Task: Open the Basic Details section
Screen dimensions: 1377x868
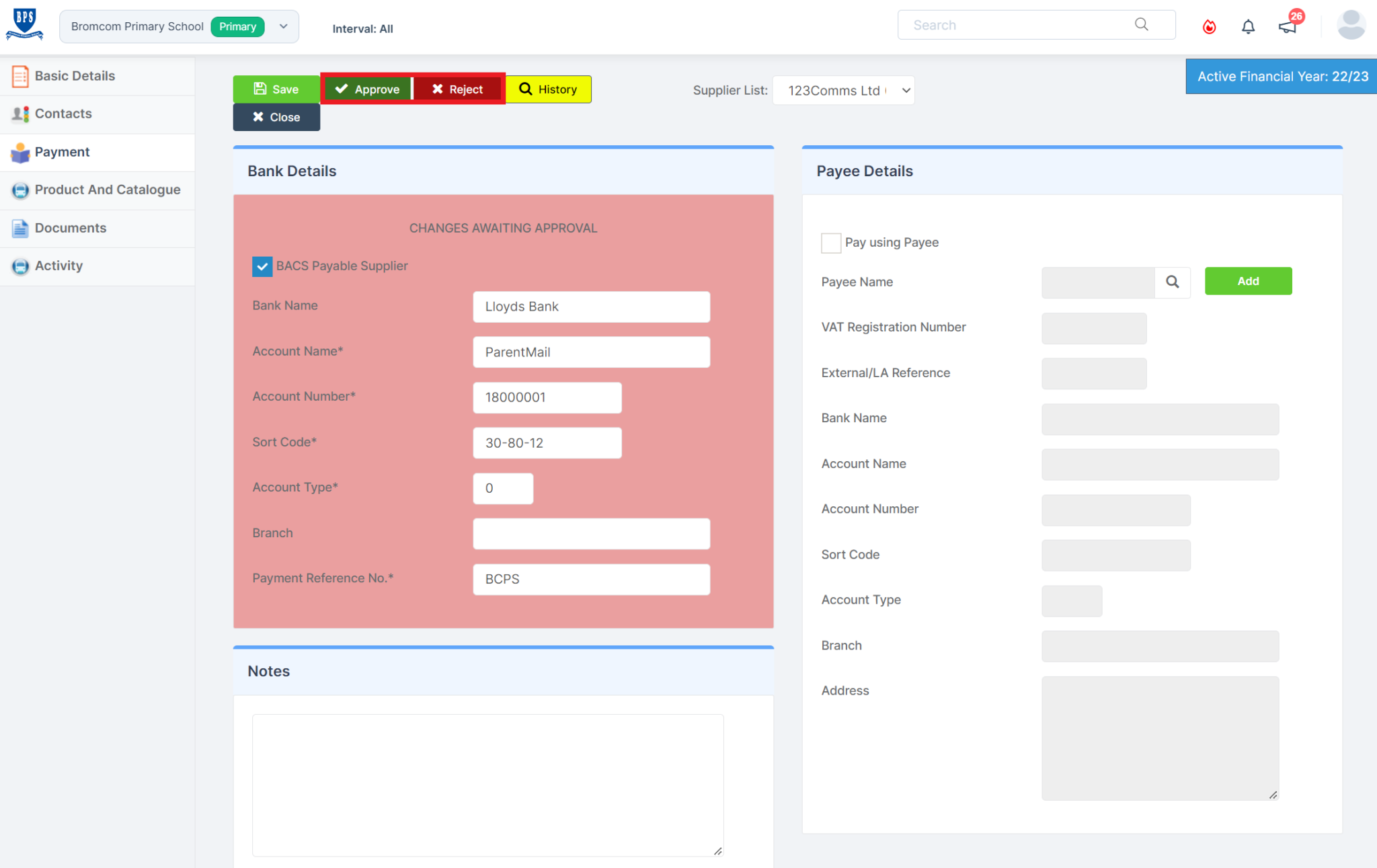Action: 75,76
